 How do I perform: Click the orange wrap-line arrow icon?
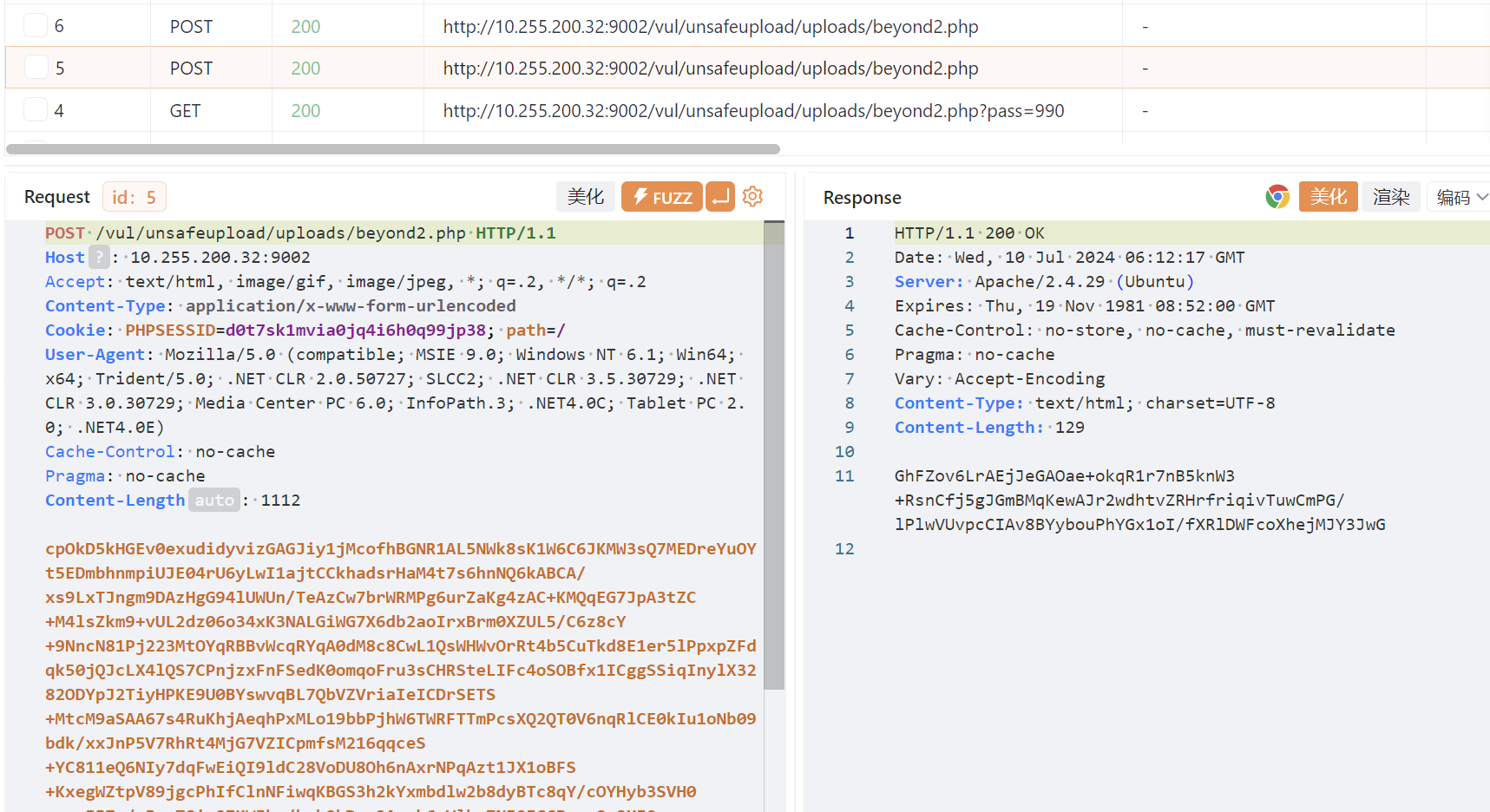(x=720, y=197)
